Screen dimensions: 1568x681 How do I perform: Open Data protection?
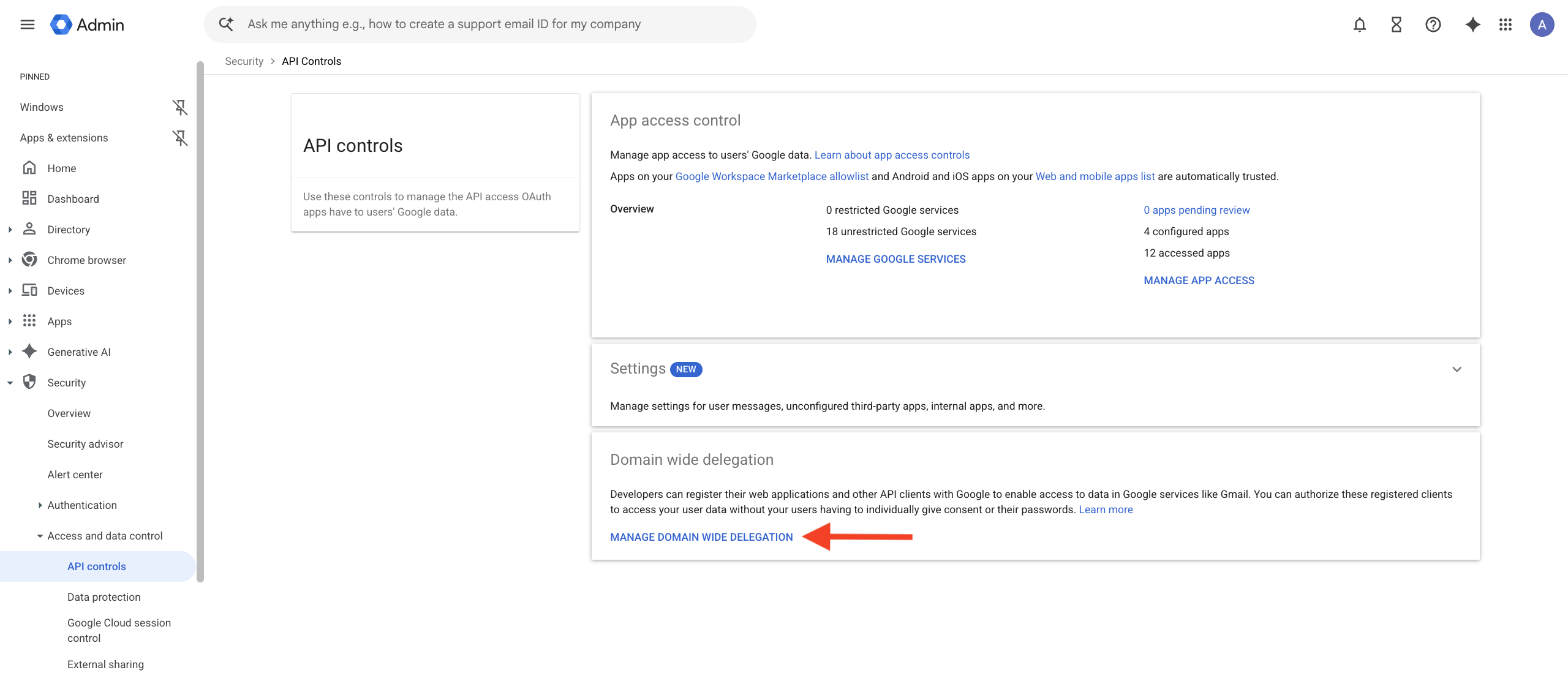[104, 597]
